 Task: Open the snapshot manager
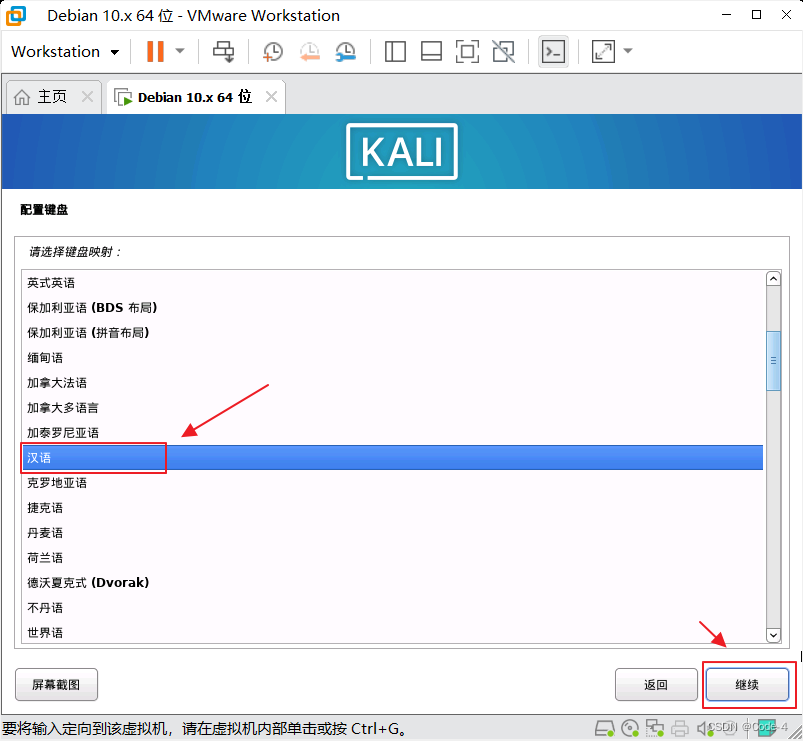(x=346, y=52)
